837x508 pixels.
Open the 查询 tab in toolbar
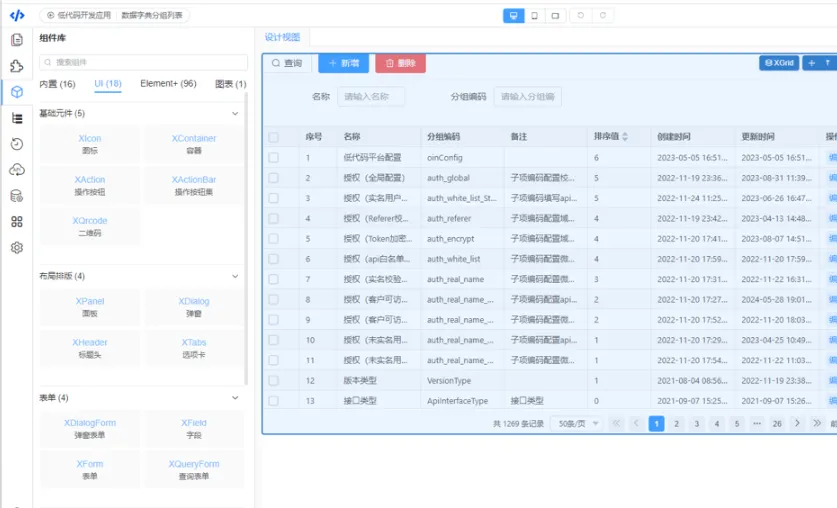coord(287,63)
